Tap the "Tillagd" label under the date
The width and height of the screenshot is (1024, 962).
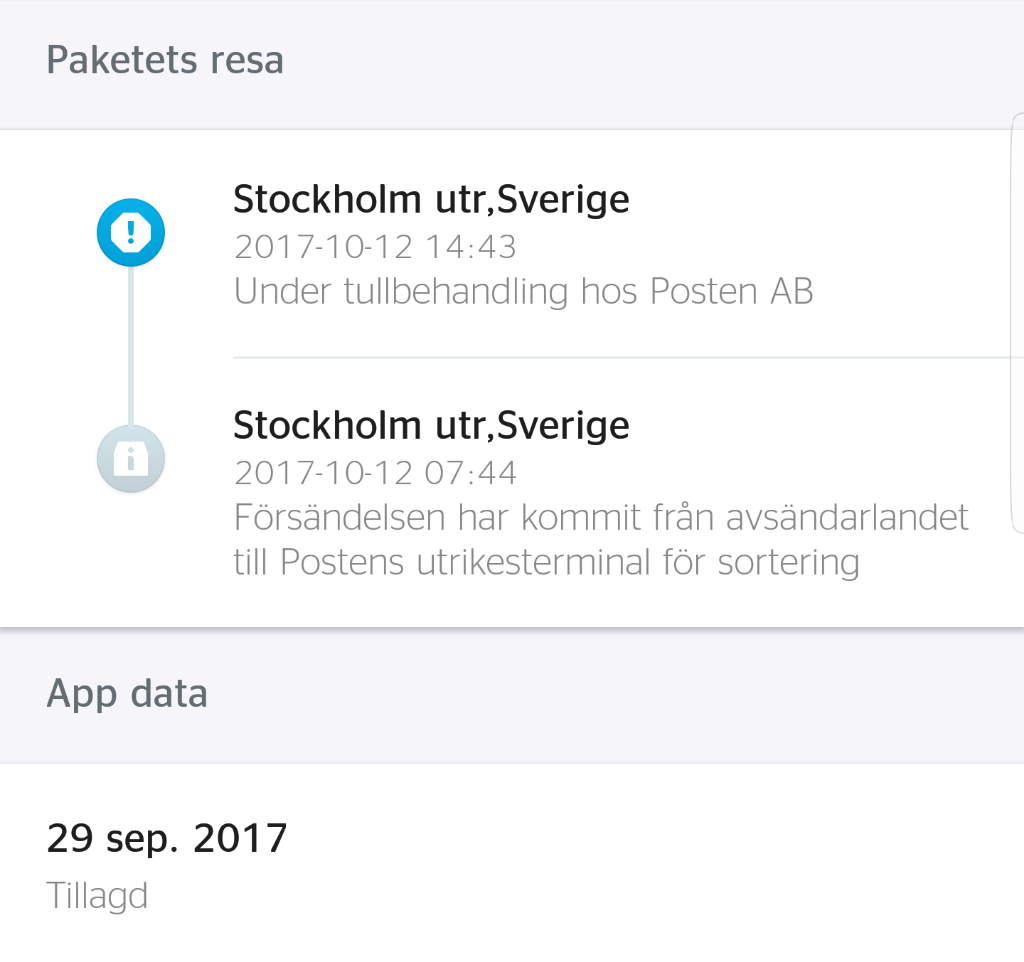coord(97,895)
